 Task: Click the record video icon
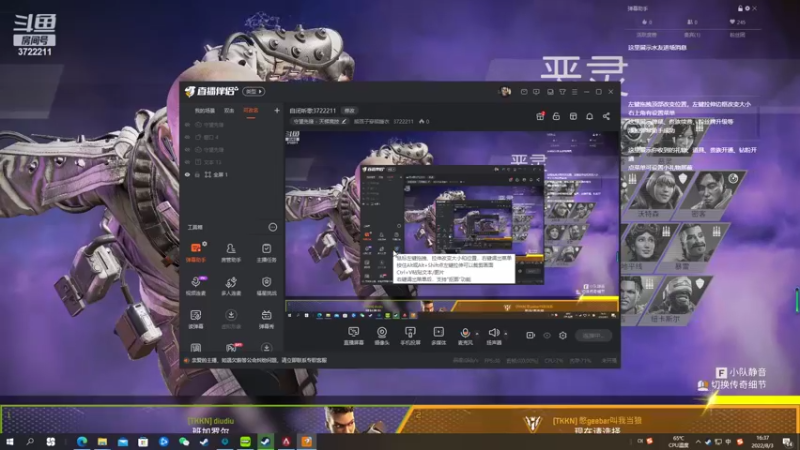(531, 335)
